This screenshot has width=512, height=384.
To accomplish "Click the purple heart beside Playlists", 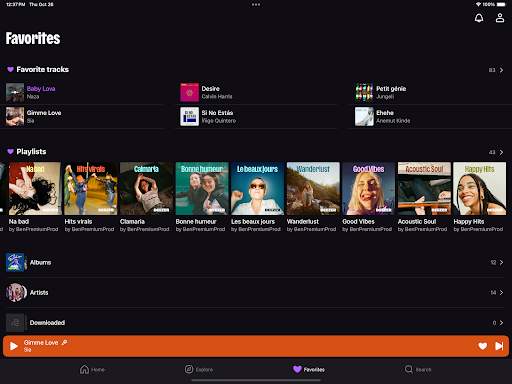I will (x=10, y=152).
